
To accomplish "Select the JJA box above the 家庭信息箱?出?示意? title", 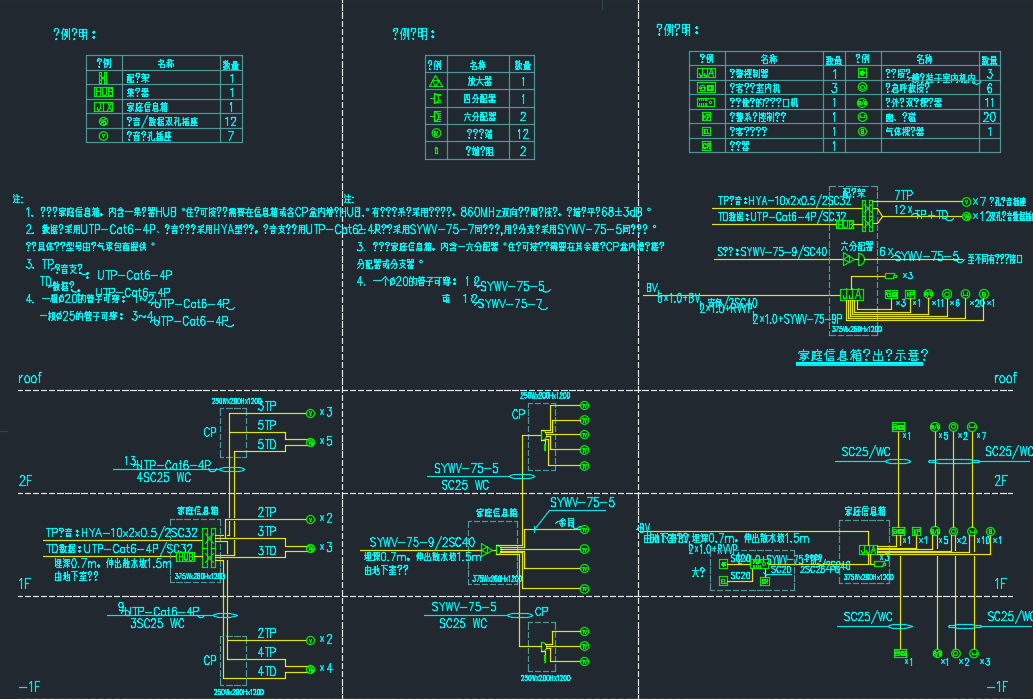I will pyautogui.click(x=852, y=295).
